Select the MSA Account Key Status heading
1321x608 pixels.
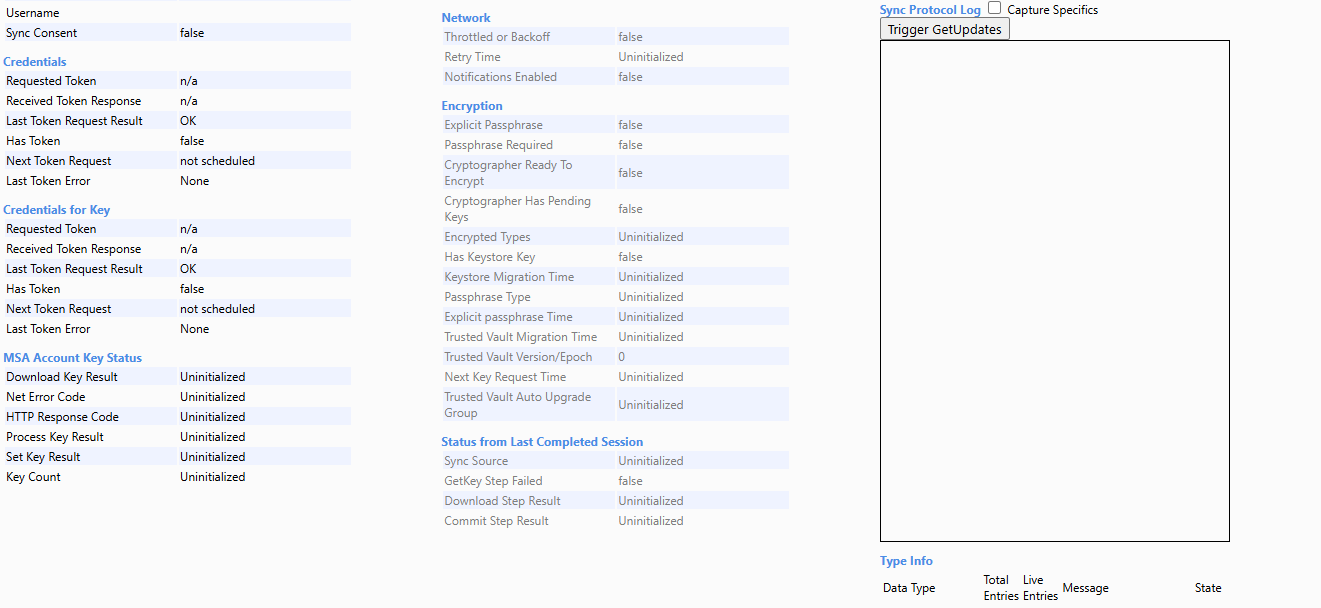72,358
